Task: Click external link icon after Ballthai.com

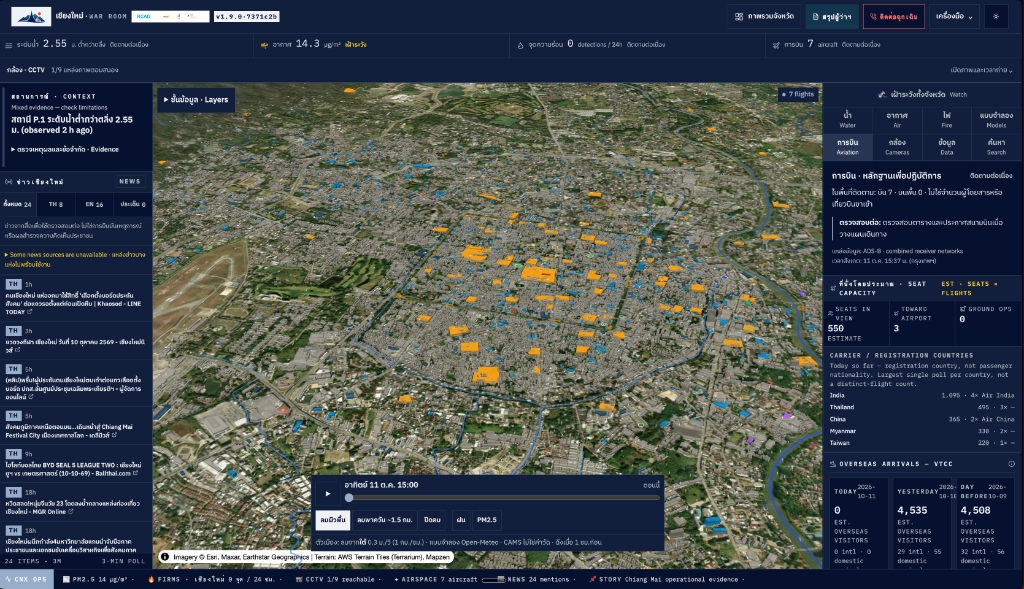Action: (x=135, y=473)
